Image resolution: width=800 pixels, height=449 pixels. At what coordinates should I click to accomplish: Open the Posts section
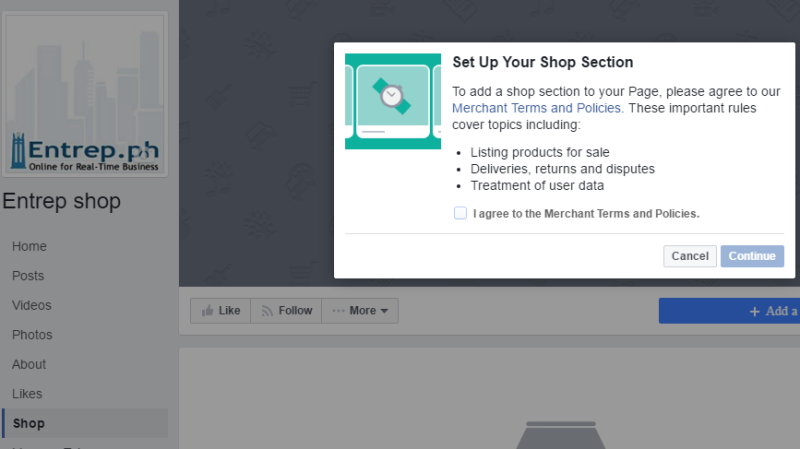coord(28,276)
